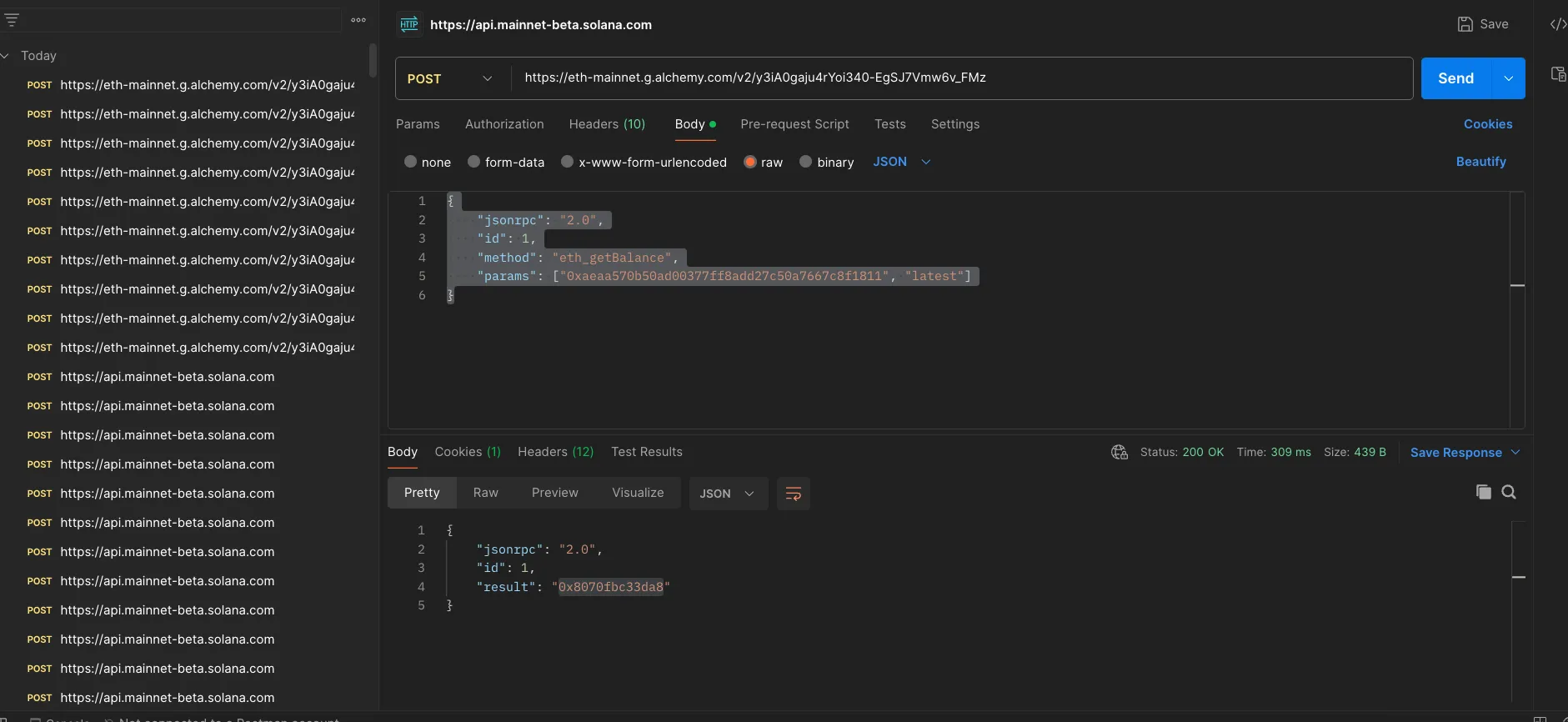This screenshot has height=722, width=1568.
Task: Open the Pre-request Script tab
Action: point(794,124)
